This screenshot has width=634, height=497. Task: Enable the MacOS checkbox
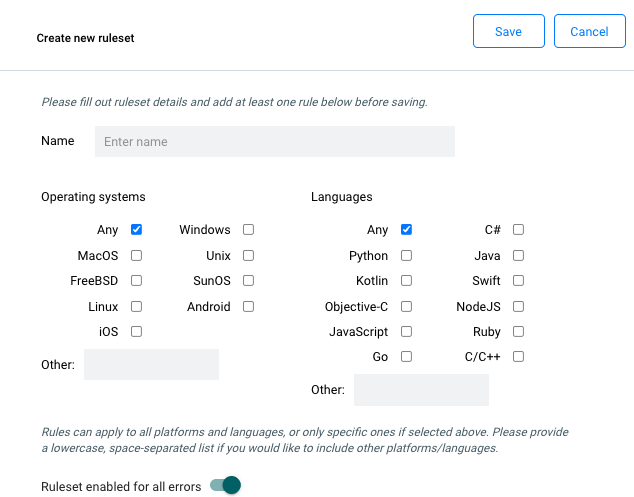point(137,256)
